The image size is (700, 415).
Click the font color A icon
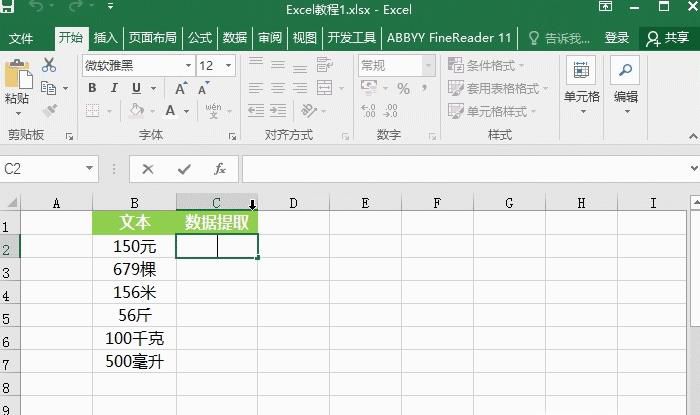point(170,110)
